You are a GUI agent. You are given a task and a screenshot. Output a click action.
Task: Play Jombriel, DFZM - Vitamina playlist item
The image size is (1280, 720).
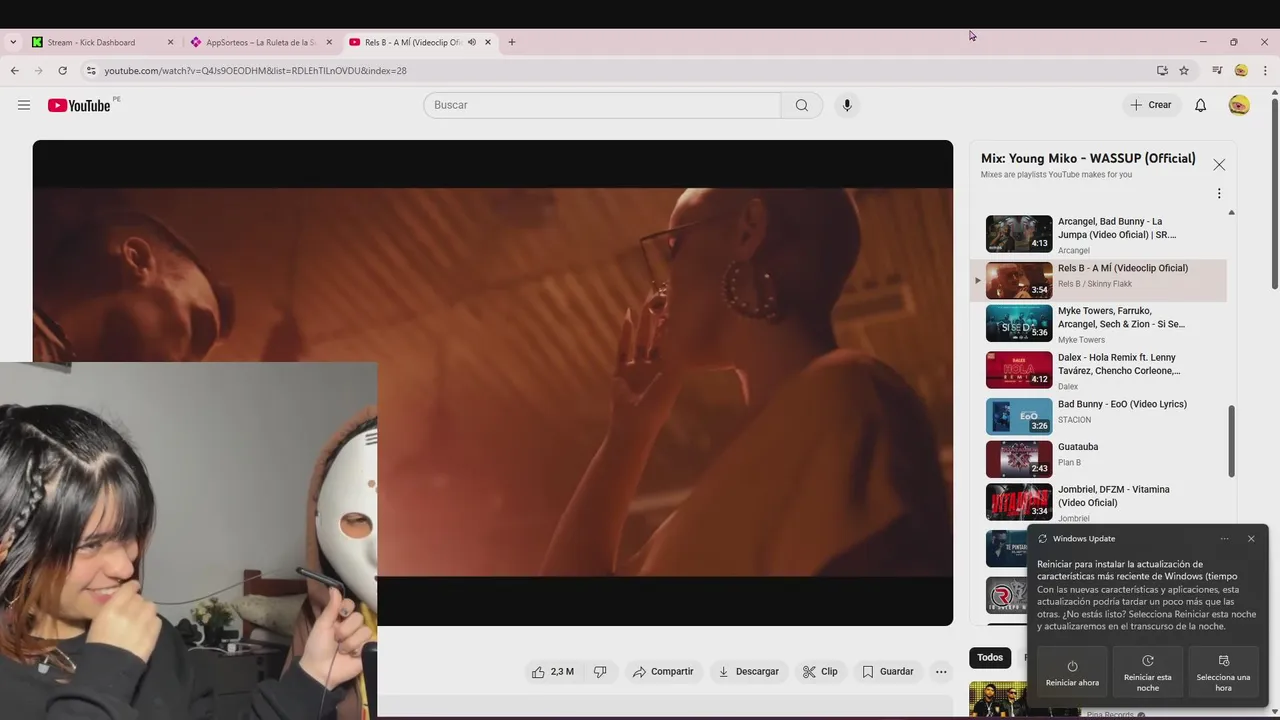coord(1098,503)
